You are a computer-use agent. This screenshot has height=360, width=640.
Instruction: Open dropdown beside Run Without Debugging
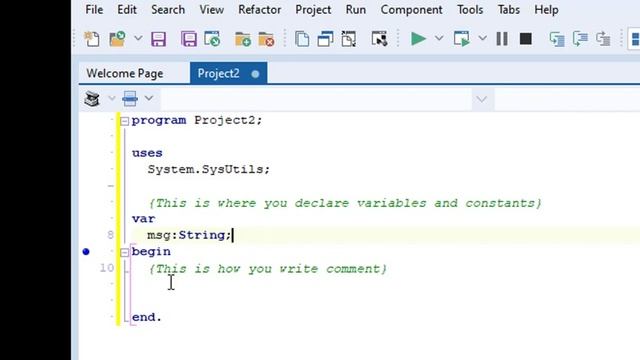pos(482,38)
